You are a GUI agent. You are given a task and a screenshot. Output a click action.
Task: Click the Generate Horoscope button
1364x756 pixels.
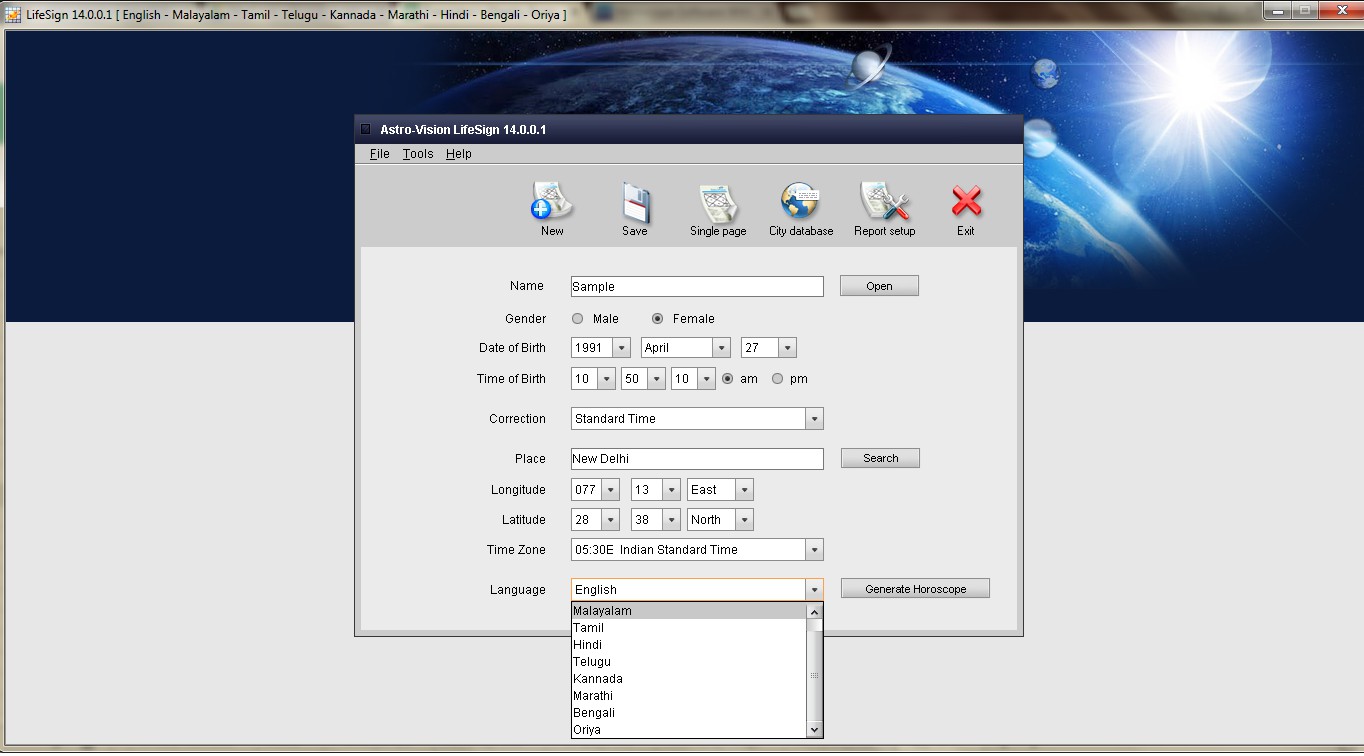[915, 589]
